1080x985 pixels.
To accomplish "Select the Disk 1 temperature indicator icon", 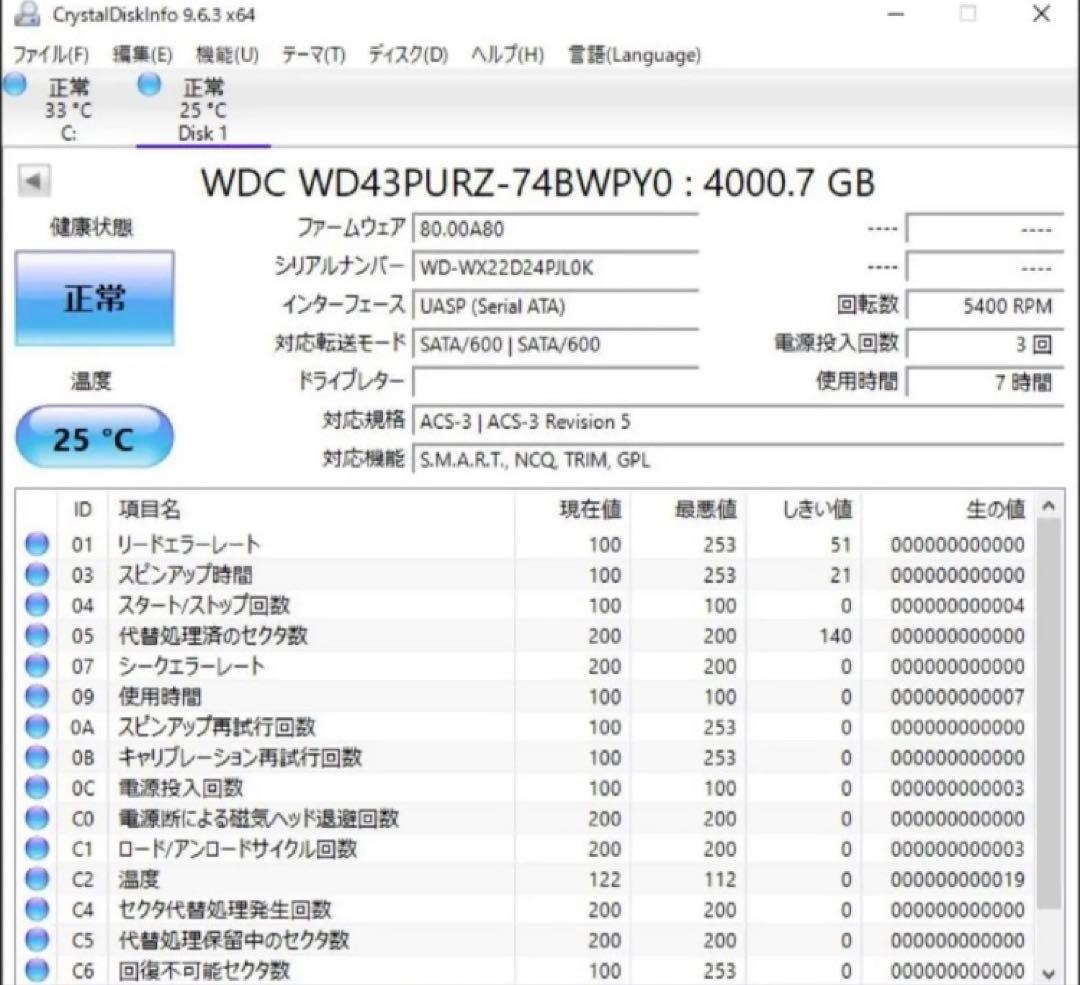I will [x=148, y=86].
